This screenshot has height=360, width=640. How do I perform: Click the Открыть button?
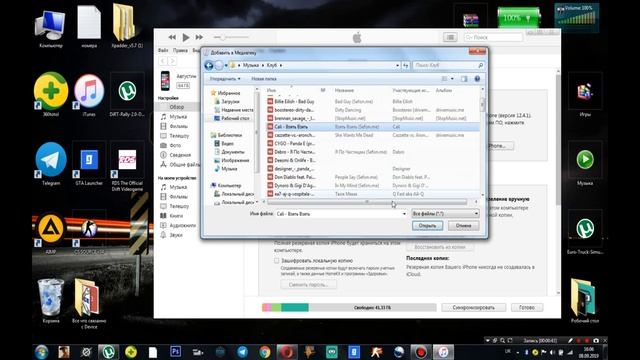pyautogui.click(x=427, y=226)
